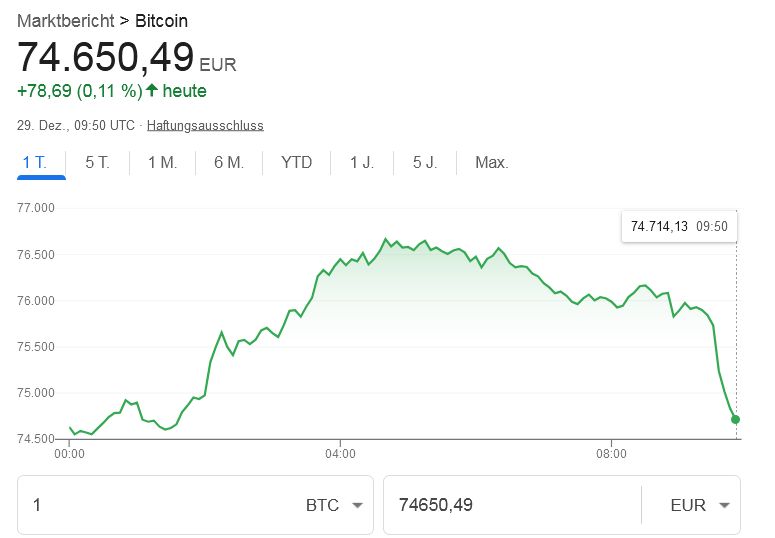
Task: Click the 74.714,13 price tooltip
Action: [679, 226]
